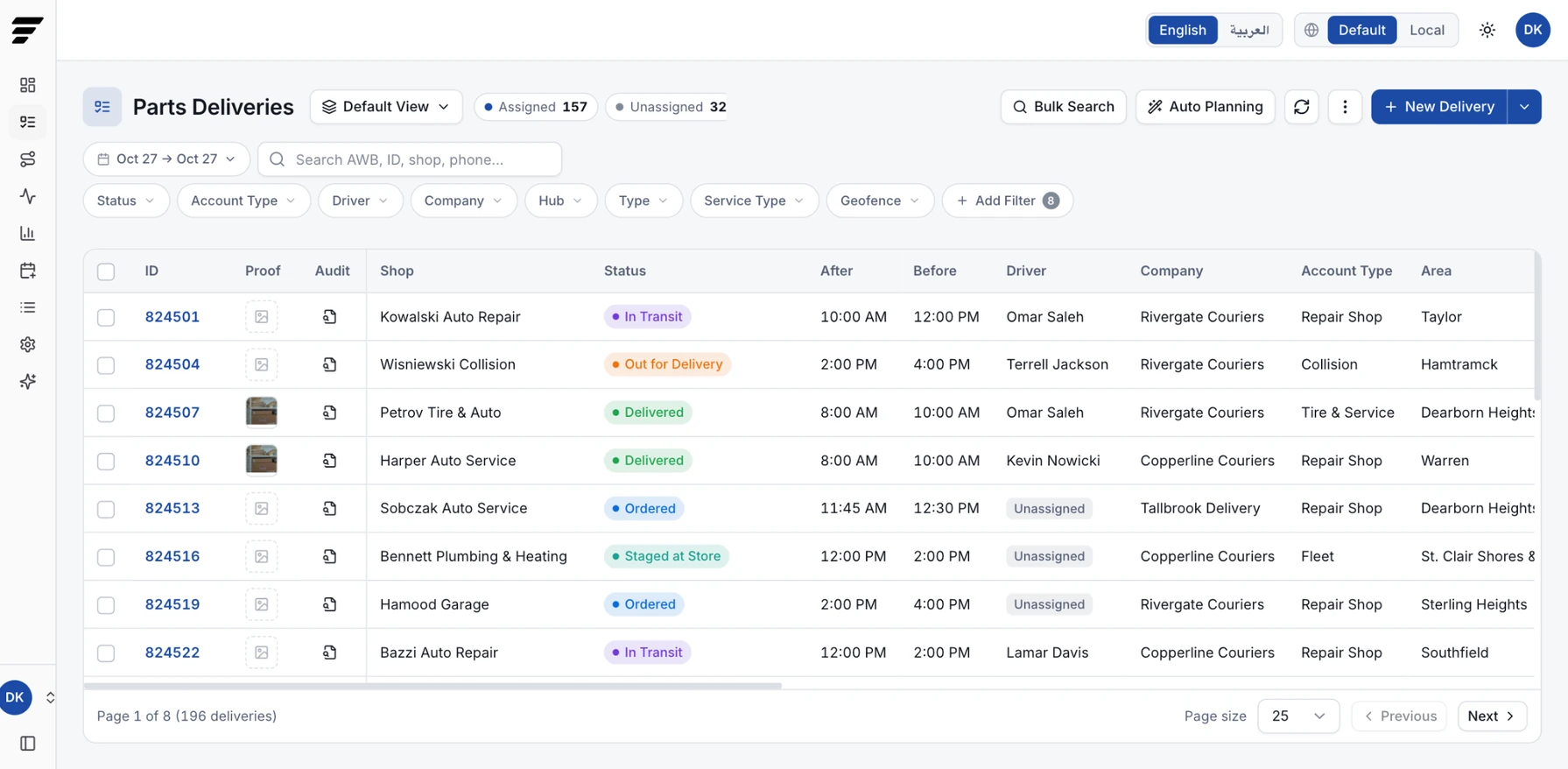Expand the Account Type filter dropdown
The width and height of the screenshot is (1568, 769).
coord(243,201)
